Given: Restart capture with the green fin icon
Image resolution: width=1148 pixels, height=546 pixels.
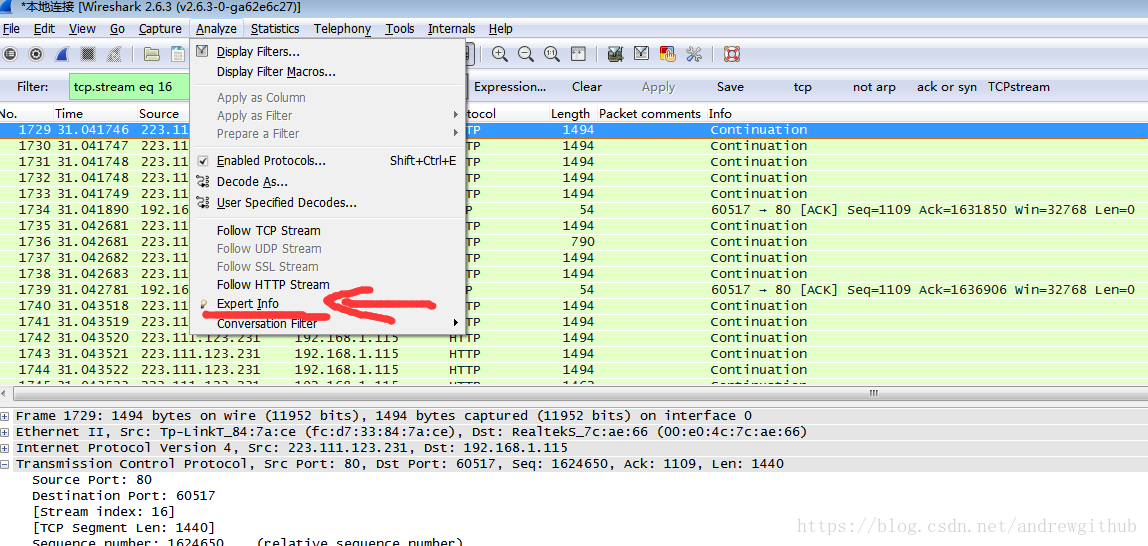Looking at the screenshot, I should click(114, 54).
